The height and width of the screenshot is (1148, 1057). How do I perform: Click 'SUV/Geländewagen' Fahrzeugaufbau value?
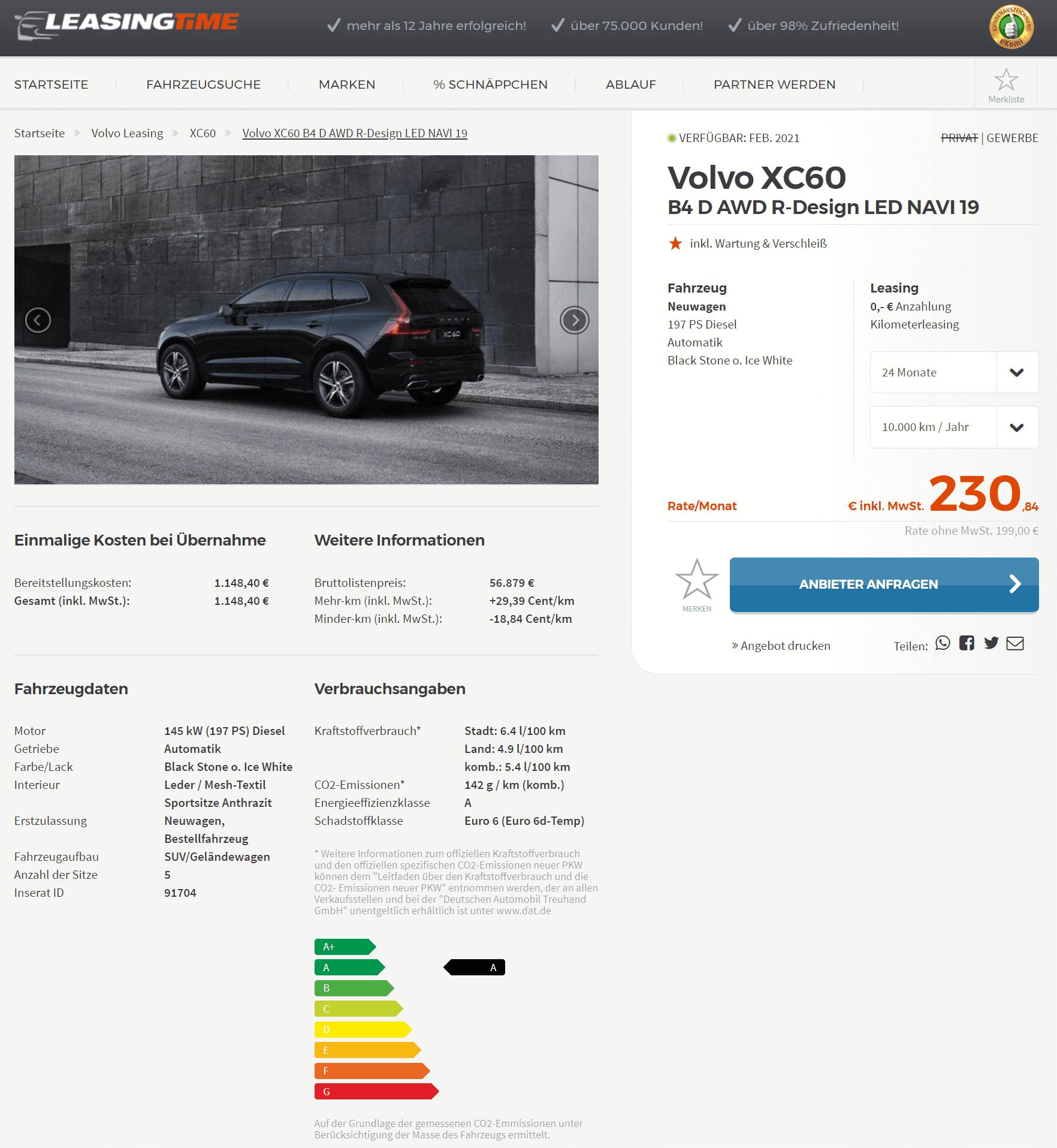click(x=217, y=857)
